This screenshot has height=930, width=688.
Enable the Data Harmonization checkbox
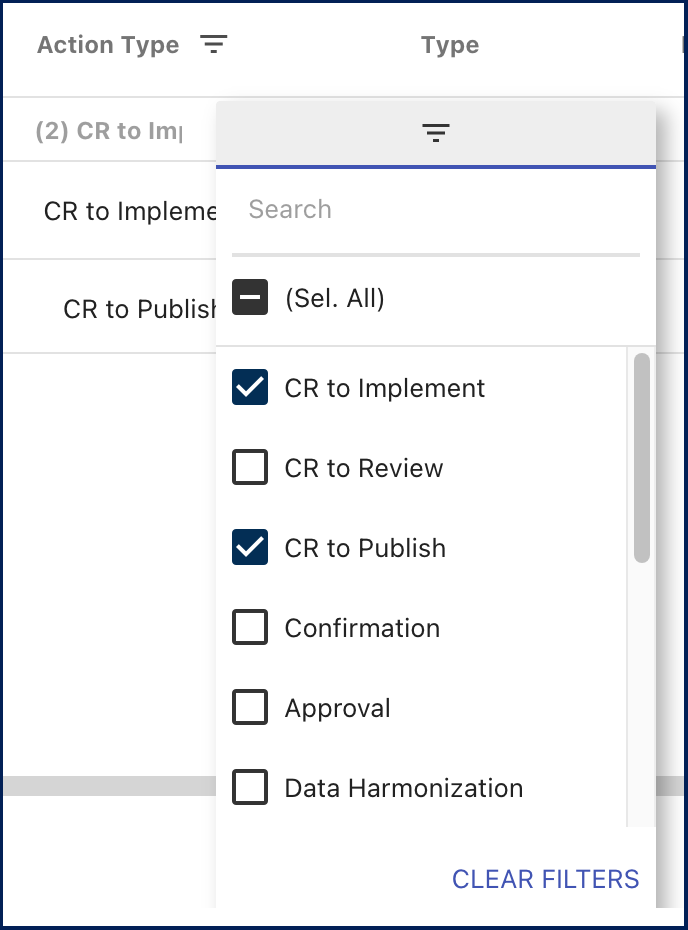250,788
